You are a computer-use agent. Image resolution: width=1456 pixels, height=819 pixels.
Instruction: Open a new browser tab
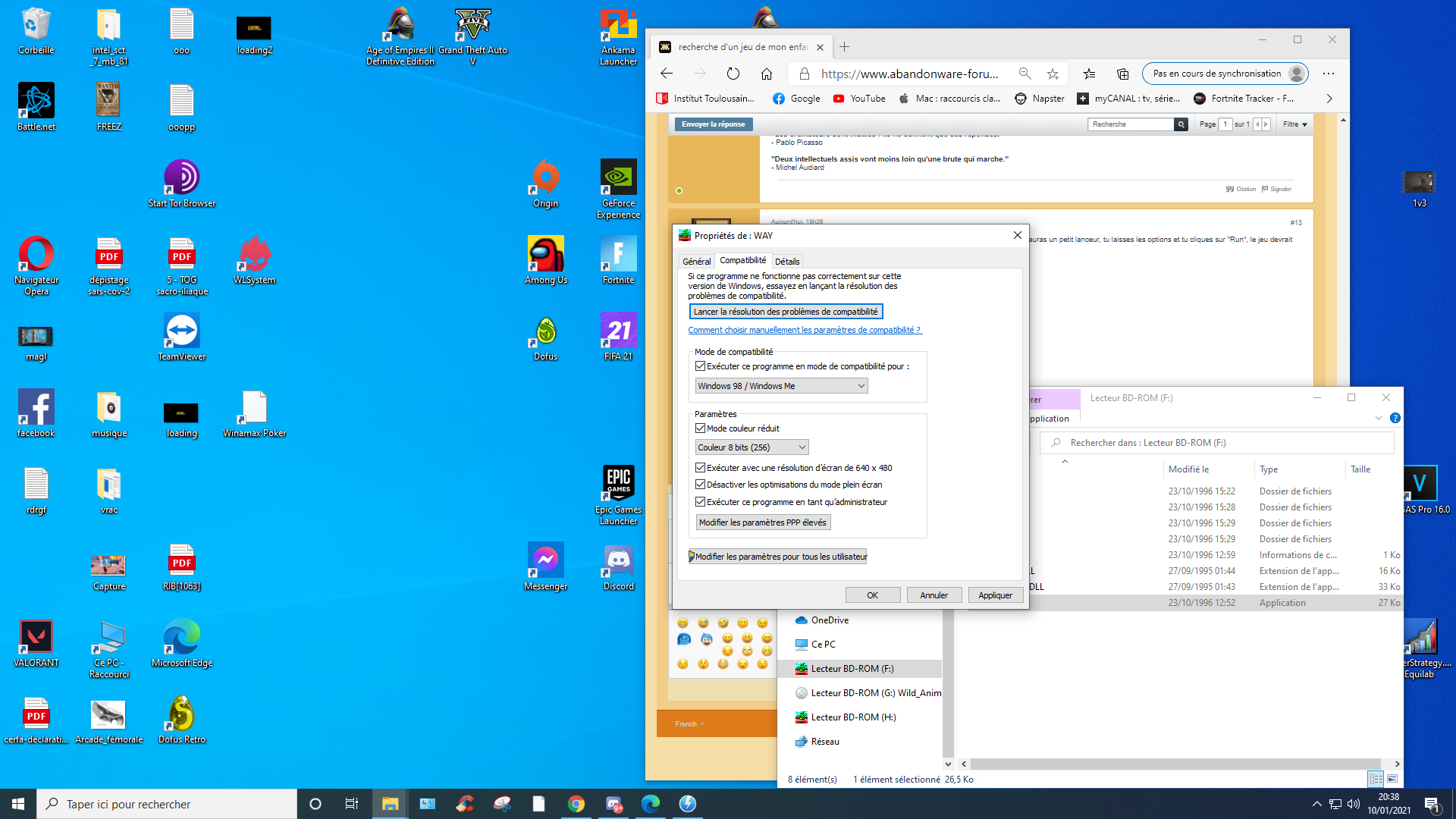(844, 47)
